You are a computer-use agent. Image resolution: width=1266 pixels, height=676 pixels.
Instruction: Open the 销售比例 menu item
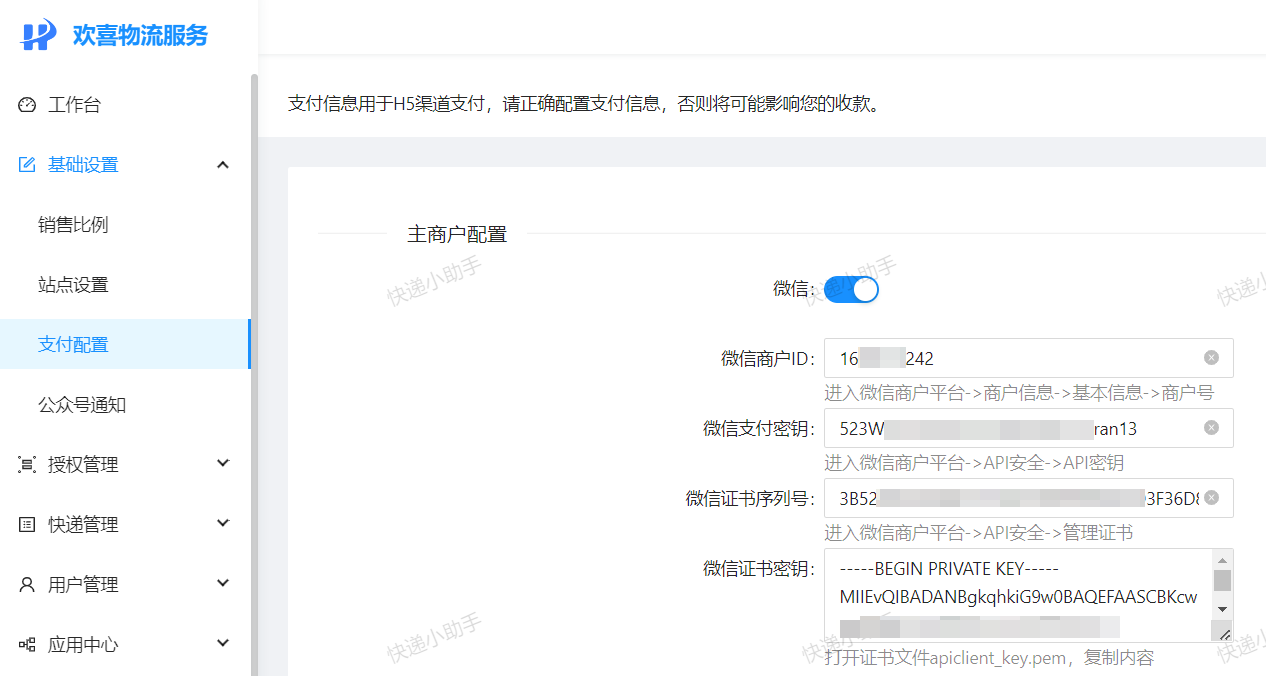click(73, 225)
